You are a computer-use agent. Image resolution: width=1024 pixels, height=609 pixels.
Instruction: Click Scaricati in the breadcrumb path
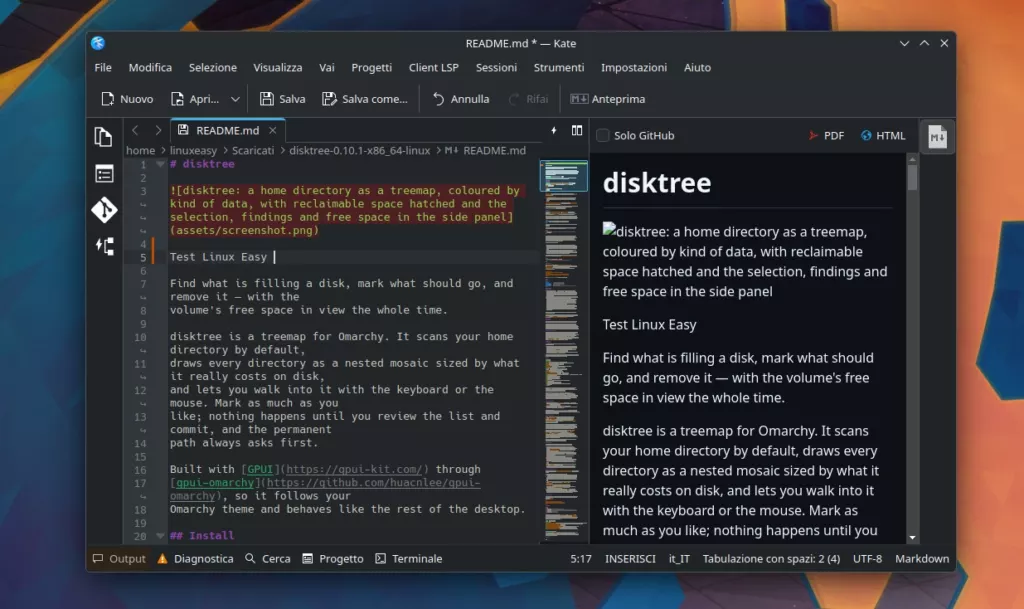(x=253, y=151)
